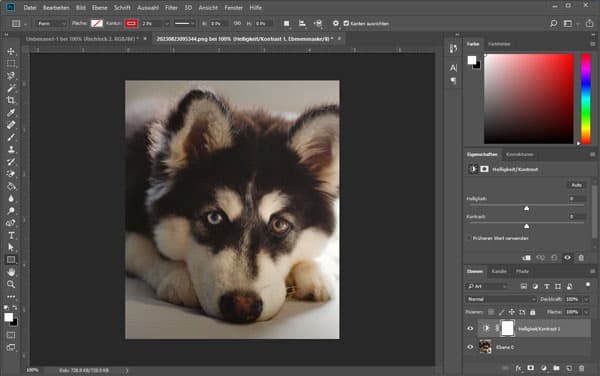Image resolution: width=600 pixels, height=376 pixels.
Task: Select the History Brush tool
Action: [11, 161]
